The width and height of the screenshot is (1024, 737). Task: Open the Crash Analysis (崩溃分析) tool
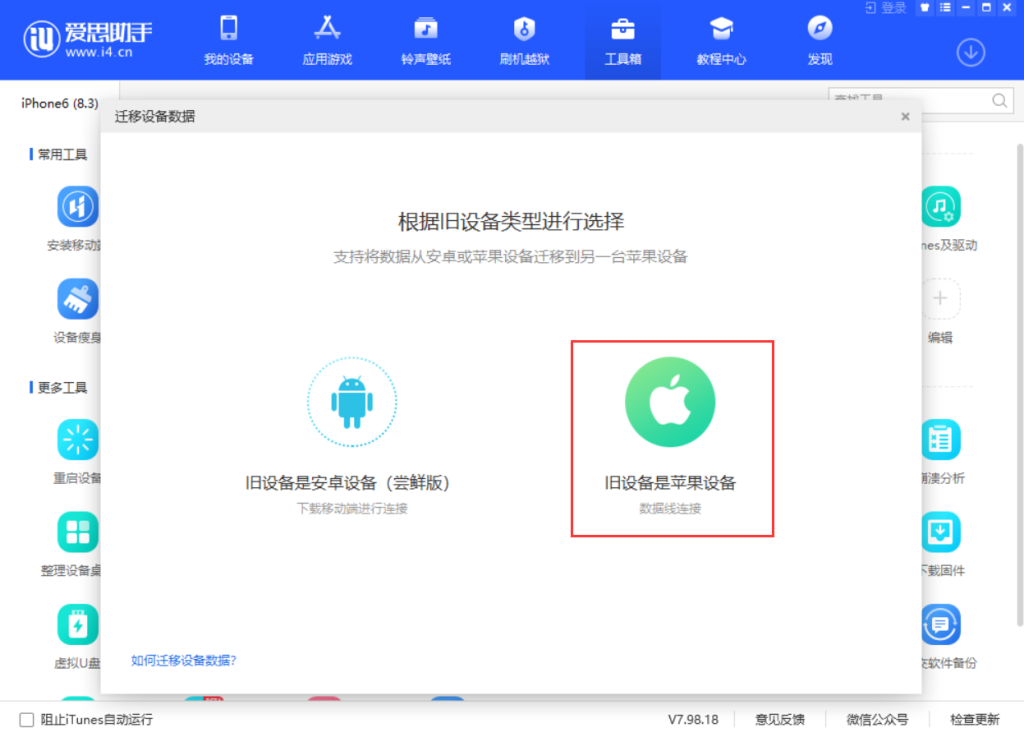point(940,440)
